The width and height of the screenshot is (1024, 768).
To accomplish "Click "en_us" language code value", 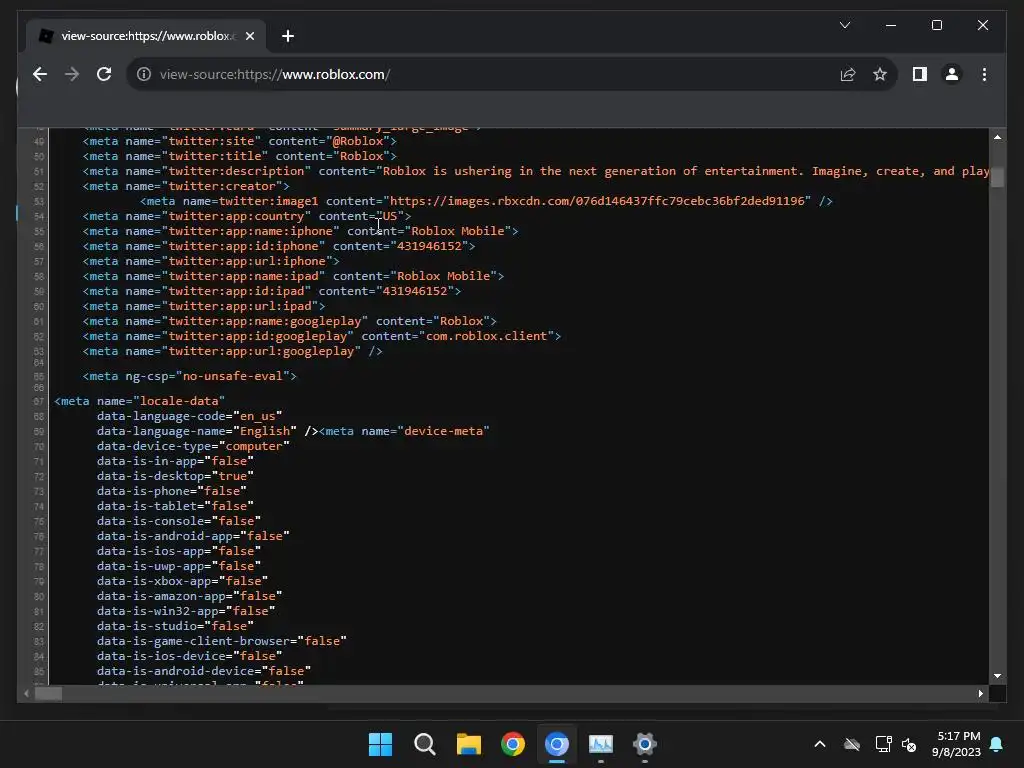I will 257,416.
